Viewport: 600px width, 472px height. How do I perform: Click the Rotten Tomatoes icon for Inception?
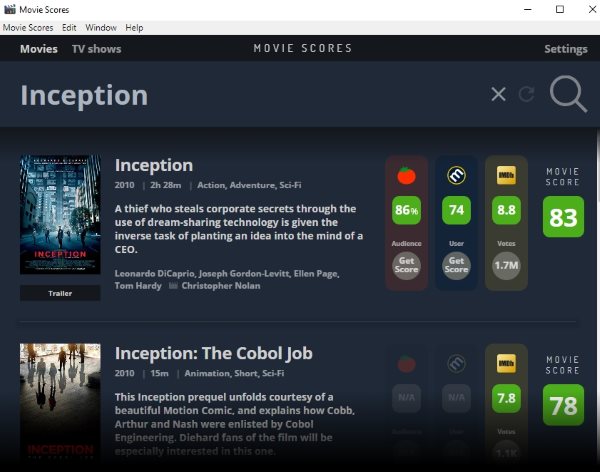(406, 175)
